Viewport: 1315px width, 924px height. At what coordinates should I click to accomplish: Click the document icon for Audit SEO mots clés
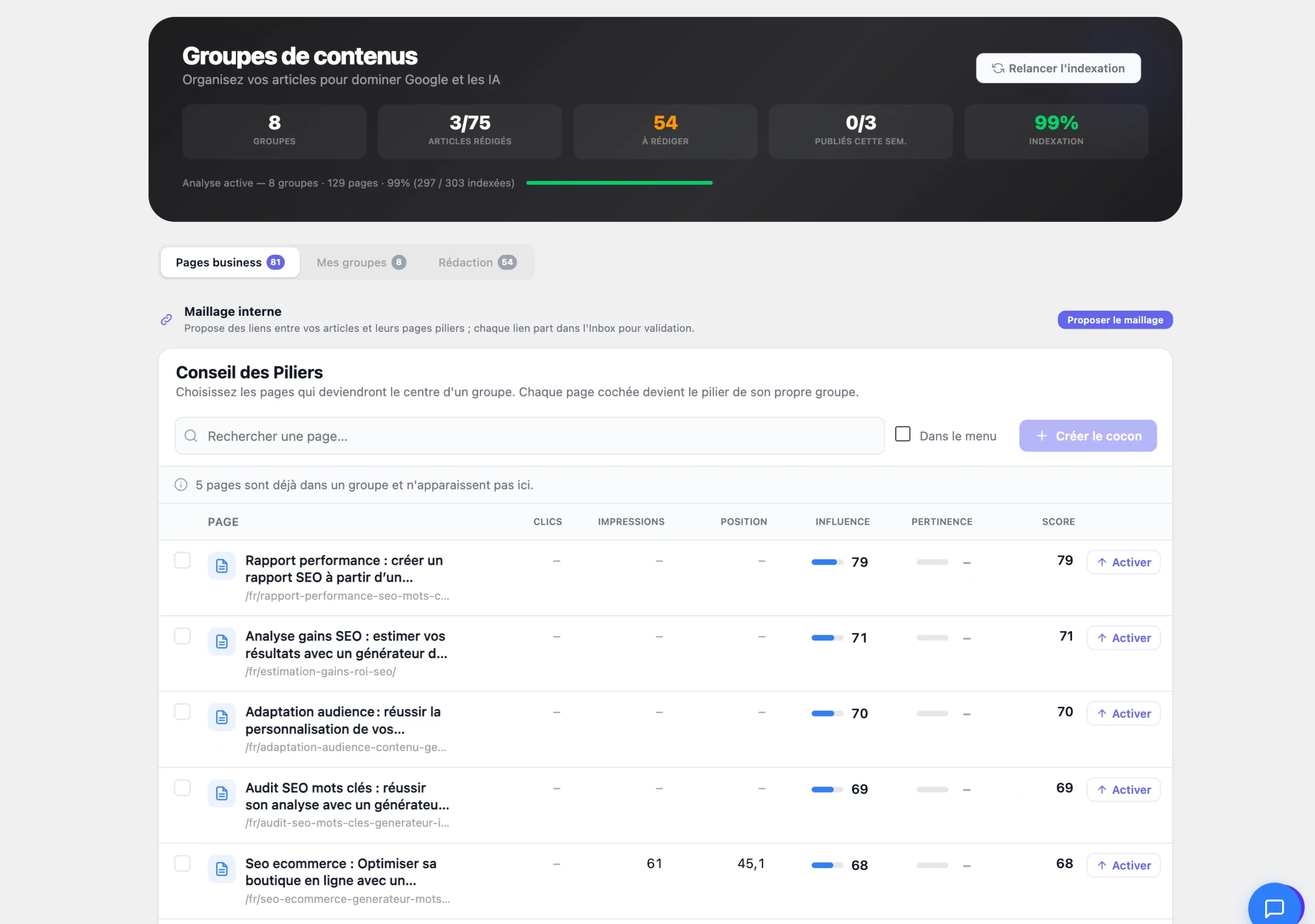[x=221, y=794]
